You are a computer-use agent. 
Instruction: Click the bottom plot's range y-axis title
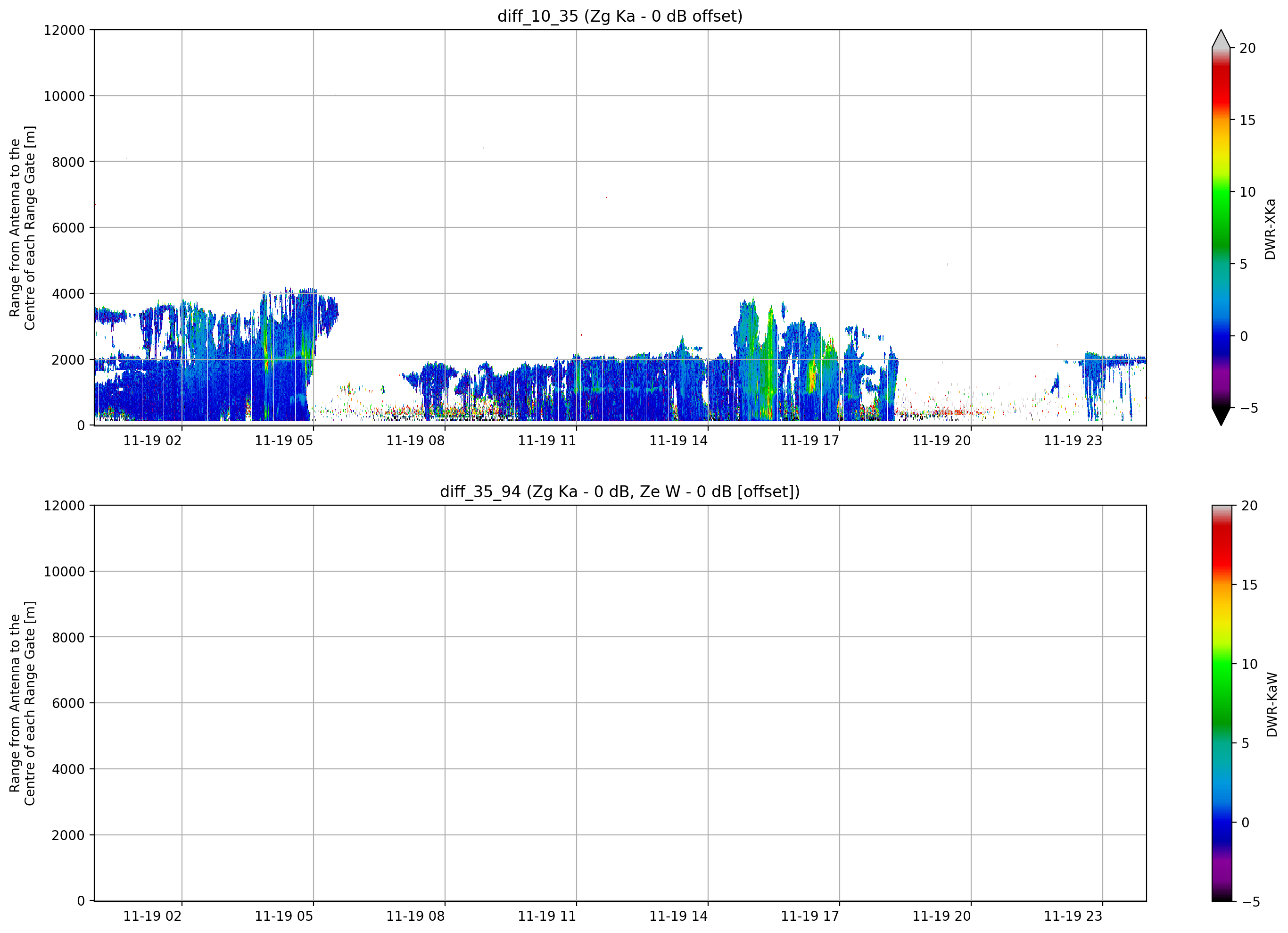click(x=22, y=703)
